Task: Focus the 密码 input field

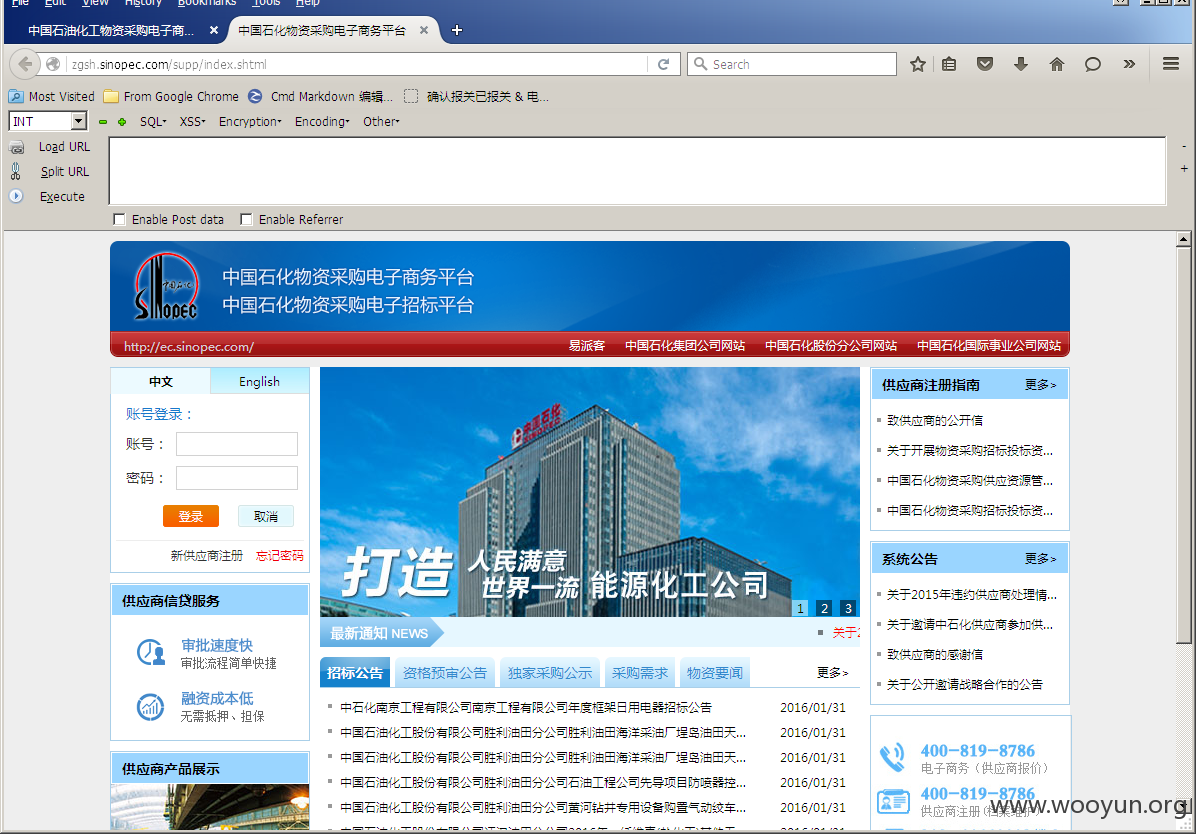Action: tap(236, 478)
